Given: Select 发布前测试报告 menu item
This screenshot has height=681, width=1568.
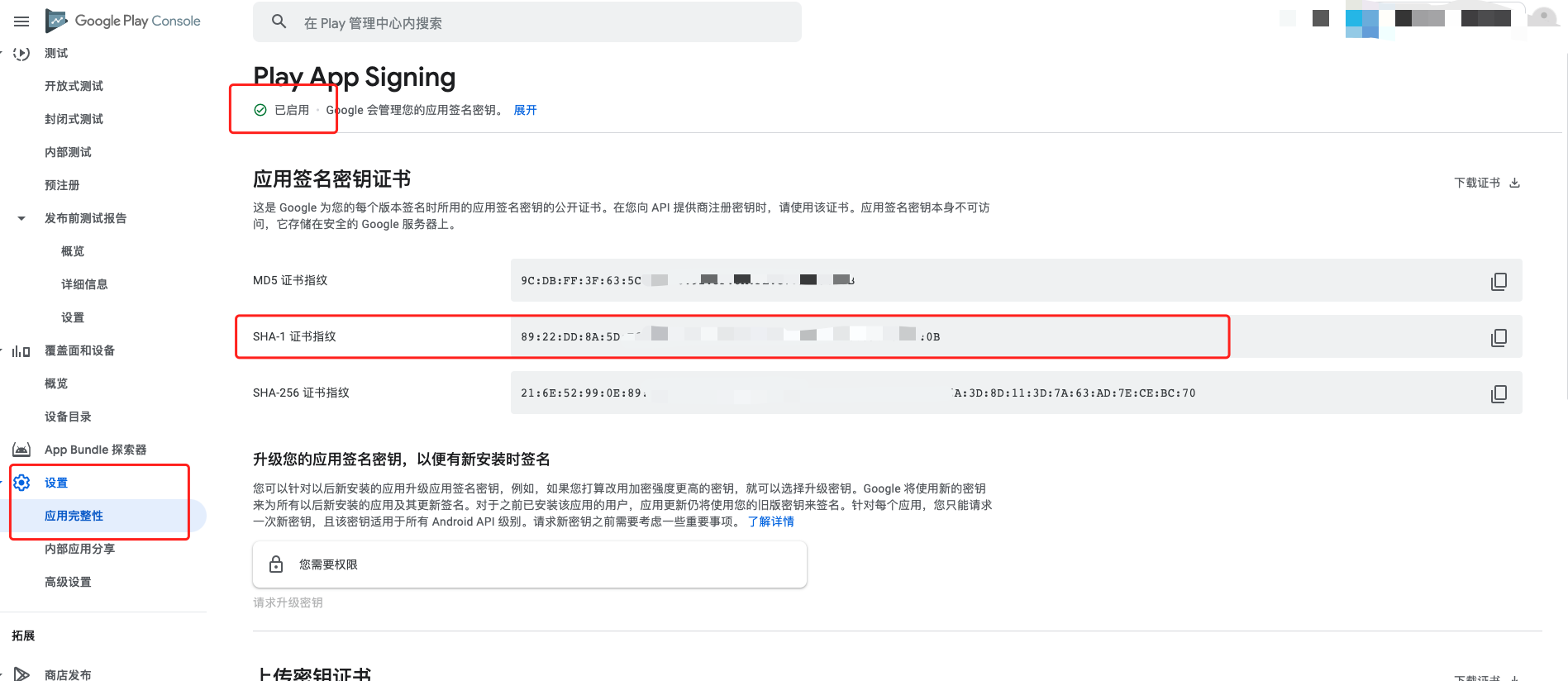Looking at the screenshot, I should (85, 218).
